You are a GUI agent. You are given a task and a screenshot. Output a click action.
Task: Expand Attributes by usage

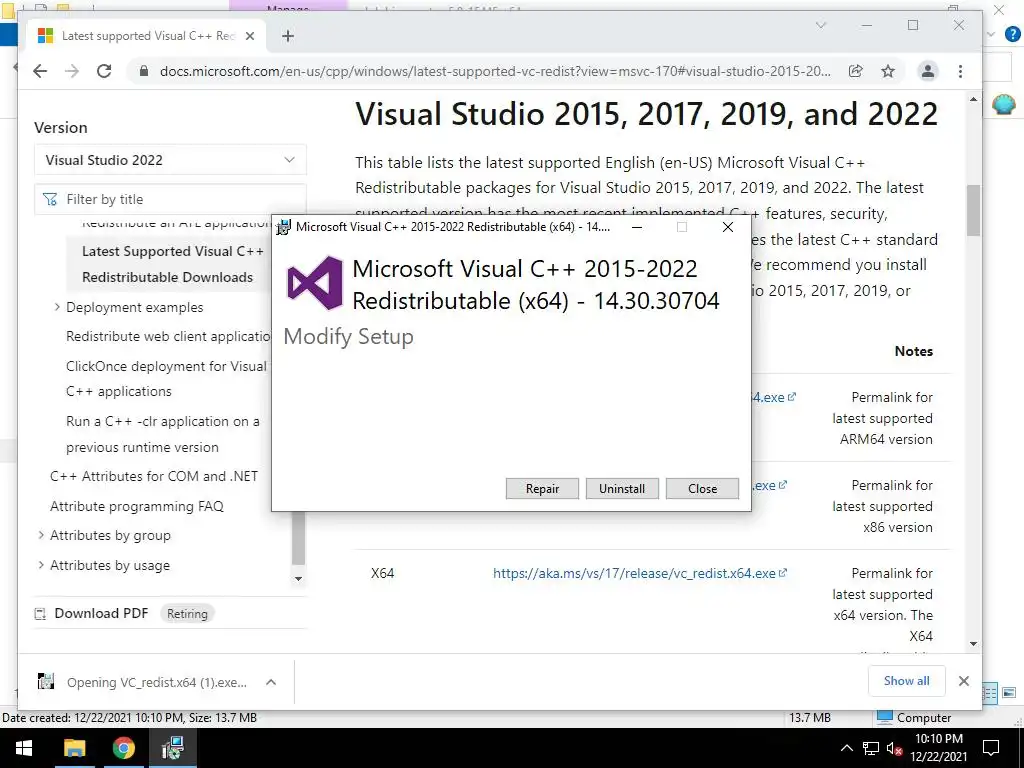point(41,565)
